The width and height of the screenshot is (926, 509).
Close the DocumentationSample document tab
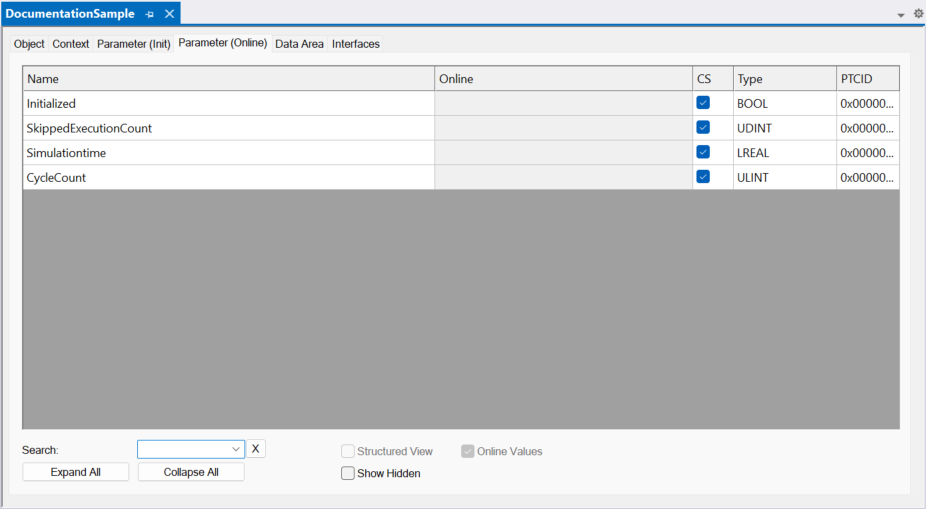click(169, 14)
